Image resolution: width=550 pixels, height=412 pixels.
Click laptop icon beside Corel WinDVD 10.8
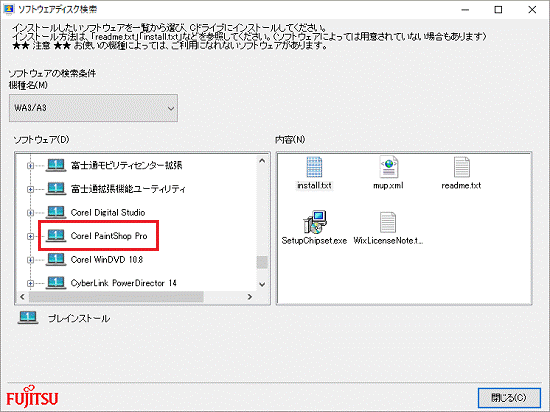pos(56,259)
